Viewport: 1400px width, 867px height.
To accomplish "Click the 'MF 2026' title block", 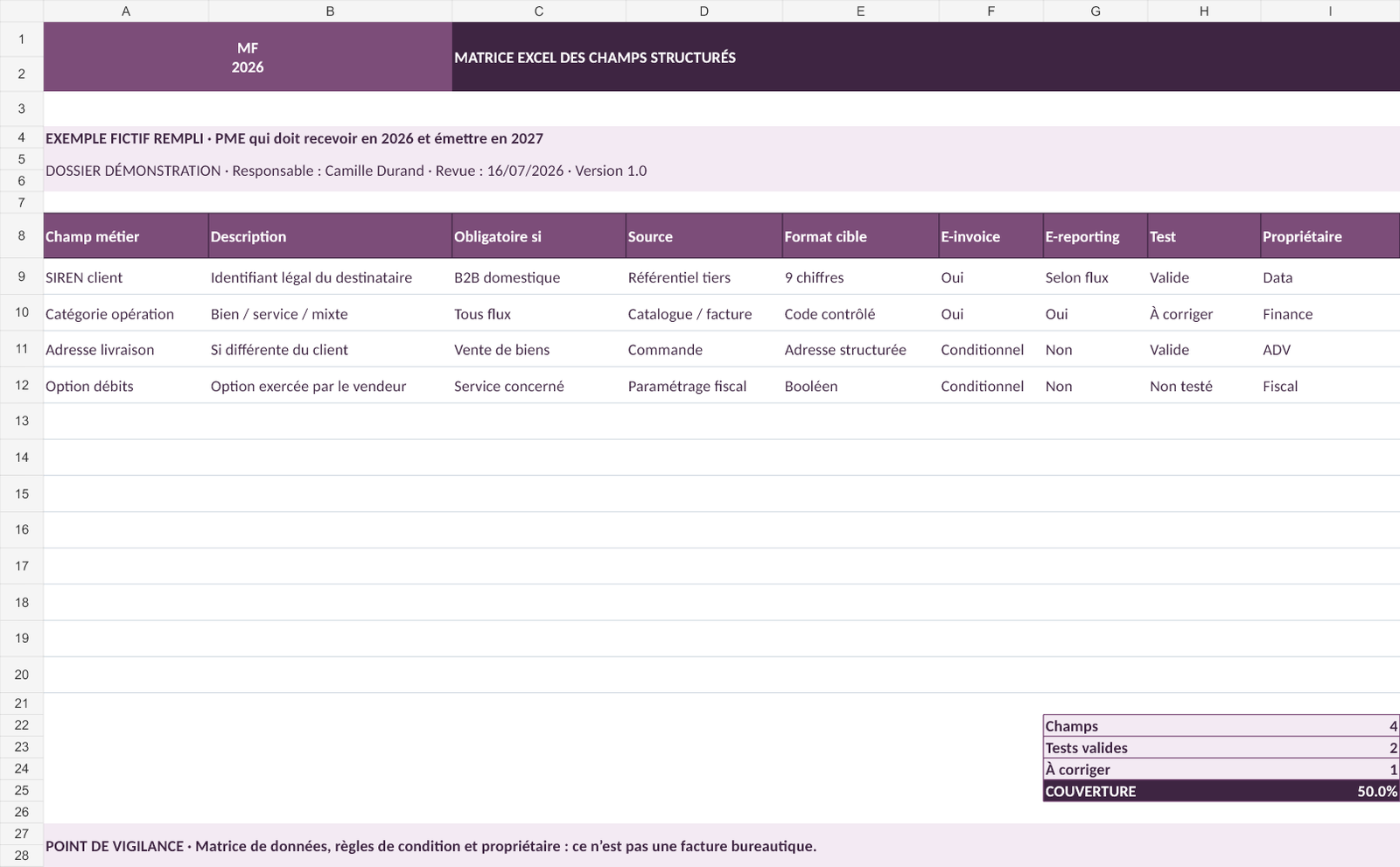I will click(x=248, y=57).
